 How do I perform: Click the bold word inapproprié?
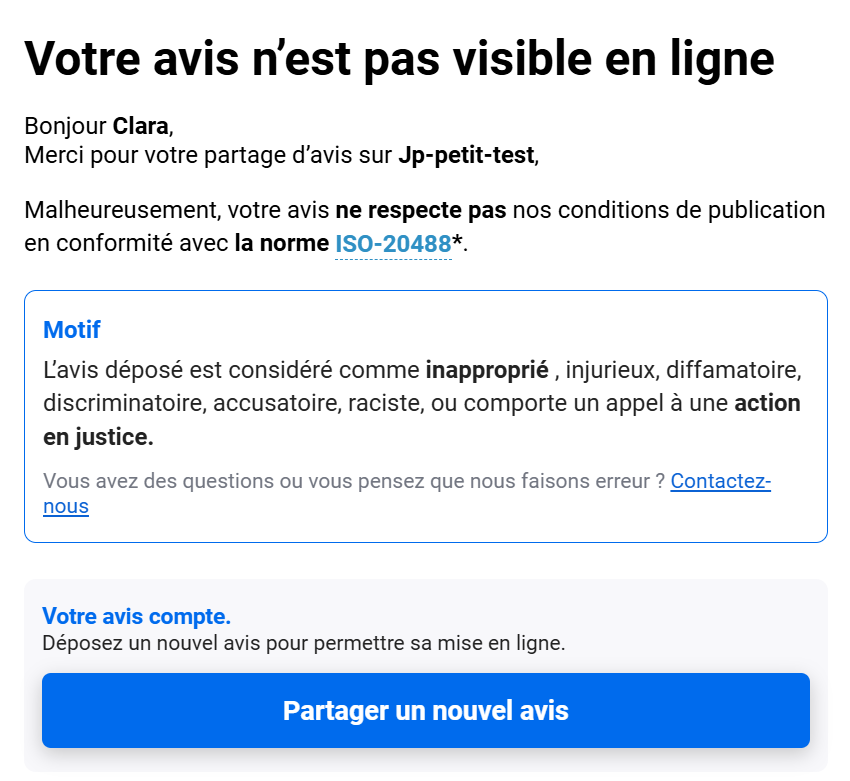[x=487, y=370]
